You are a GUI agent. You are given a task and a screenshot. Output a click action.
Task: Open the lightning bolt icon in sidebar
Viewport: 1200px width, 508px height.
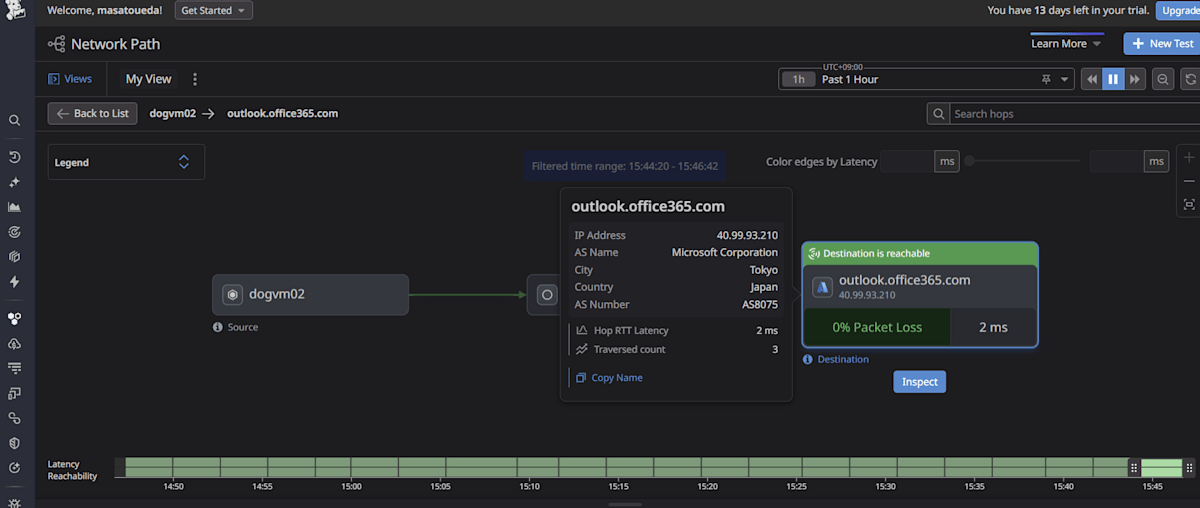tap(14, 282)
